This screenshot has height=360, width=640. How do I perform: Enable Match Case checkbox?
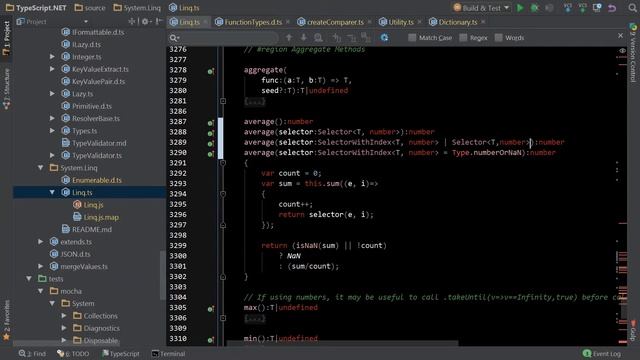point(412,38)
